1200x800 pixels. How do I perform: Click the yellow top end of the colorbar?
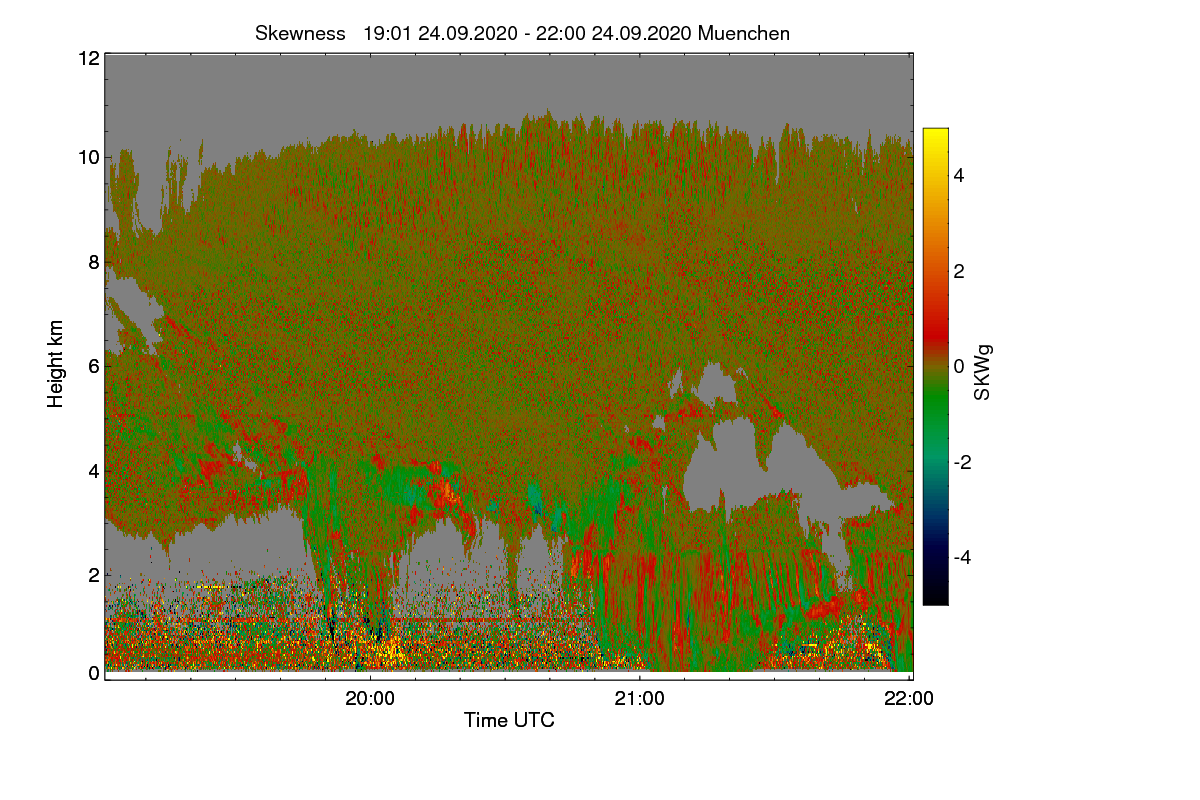(x=935, y=135)
